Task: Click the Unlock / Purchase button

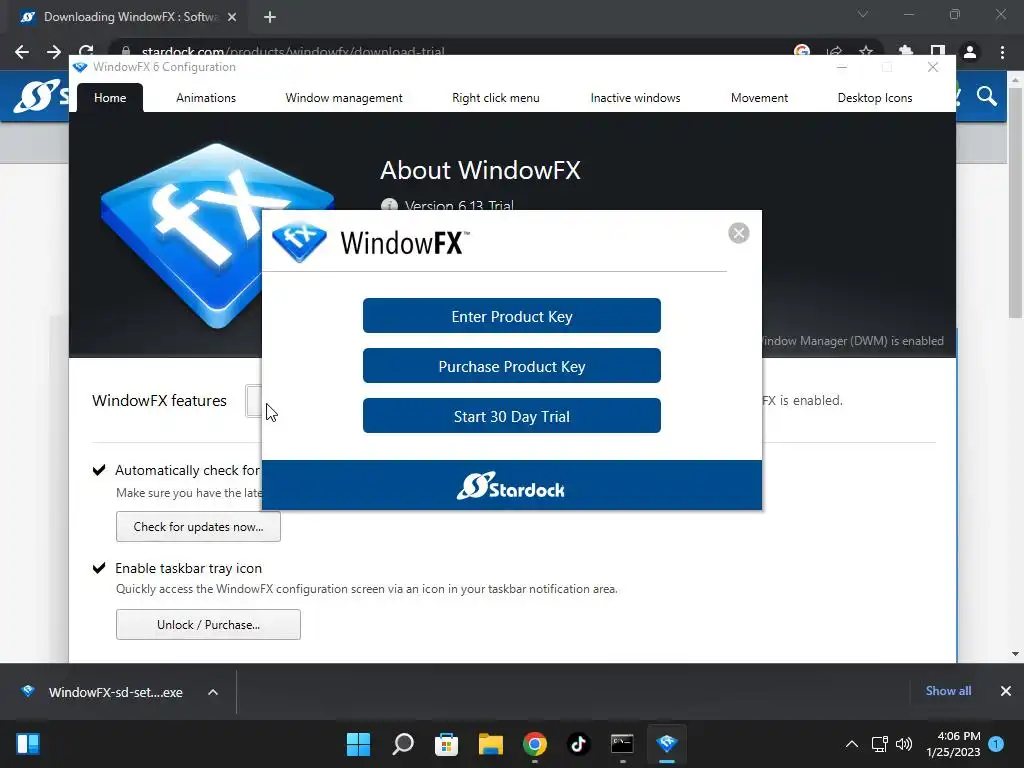Action: tap(208, 625)
